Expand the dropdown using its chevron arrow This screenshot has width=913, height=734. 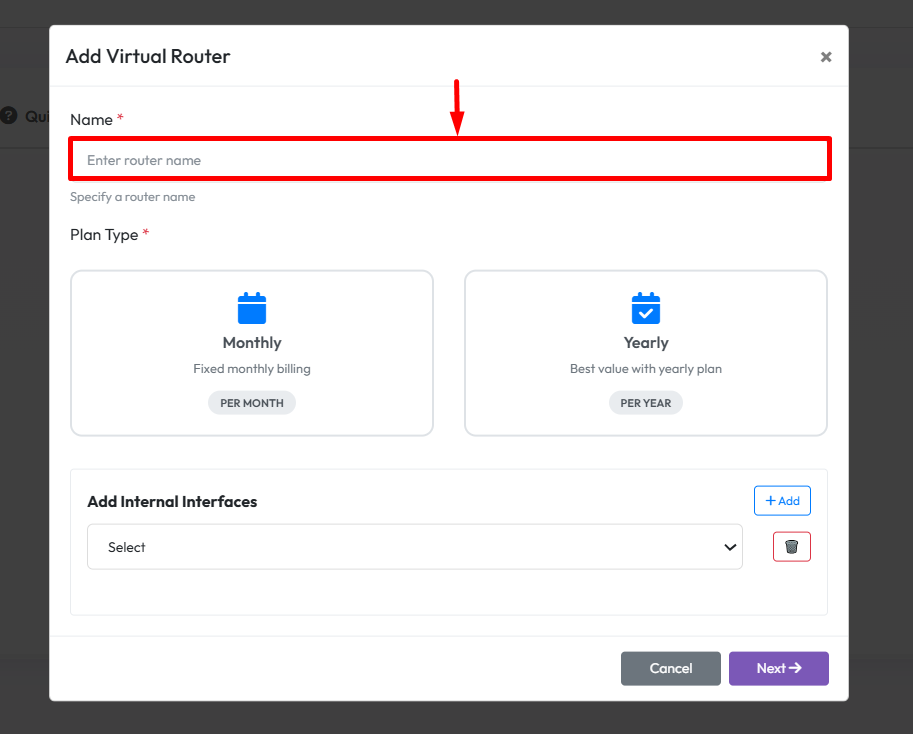[x=729, y=547]
